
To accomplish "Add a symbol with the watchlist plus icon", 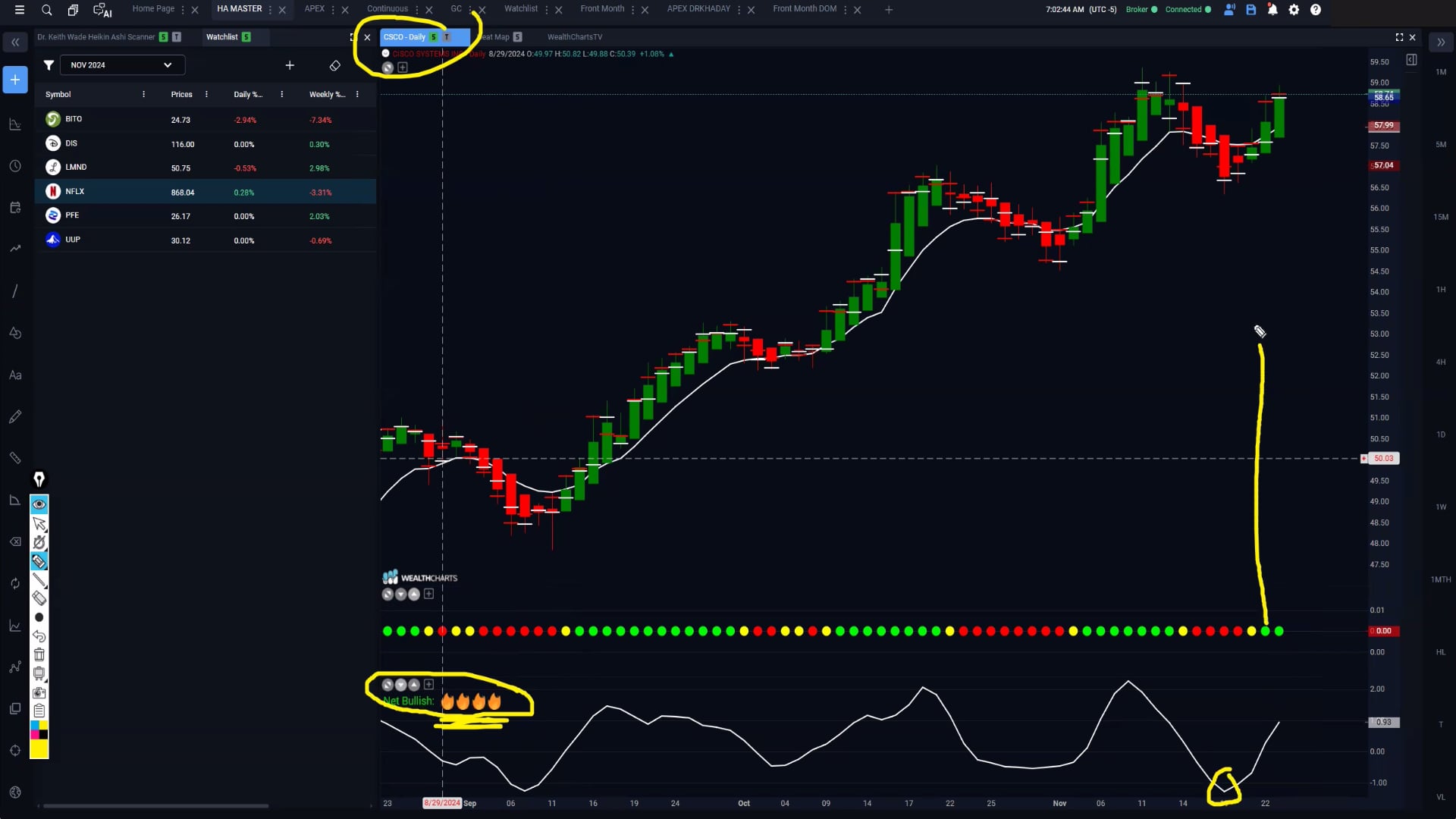I will [x=290, y=65].
